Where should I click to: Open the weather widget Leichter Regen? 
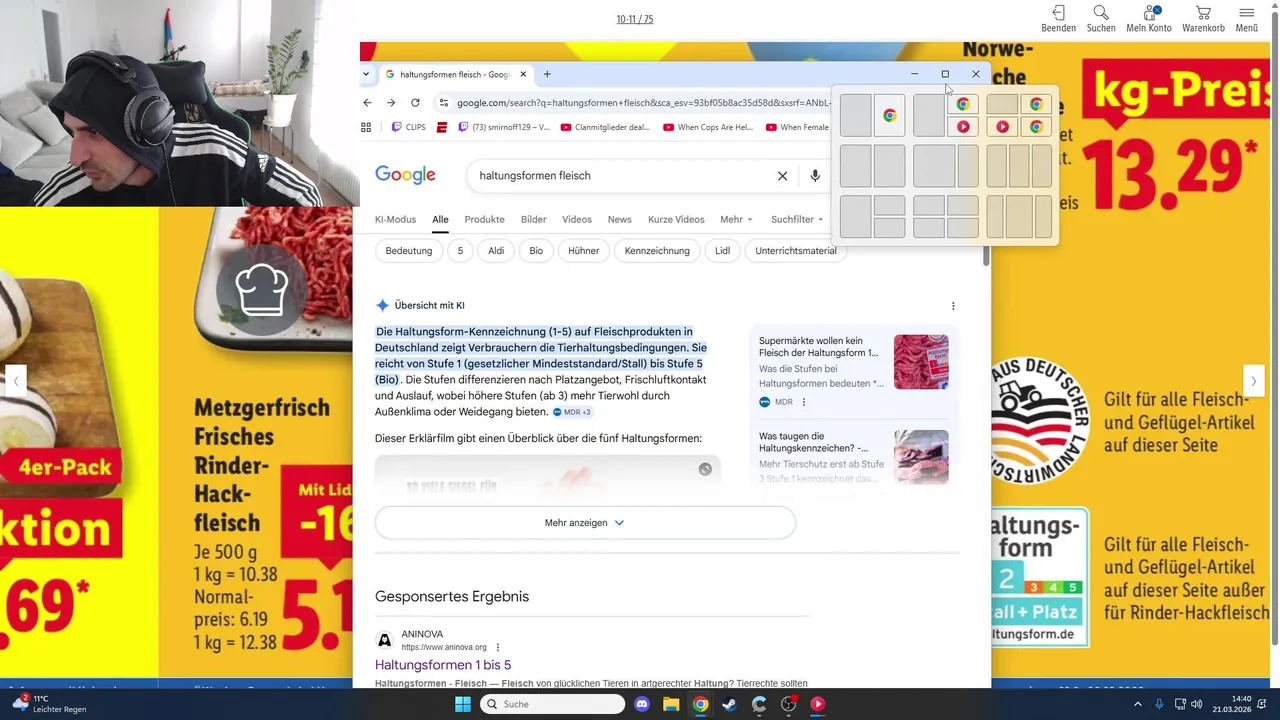(50, 704)
